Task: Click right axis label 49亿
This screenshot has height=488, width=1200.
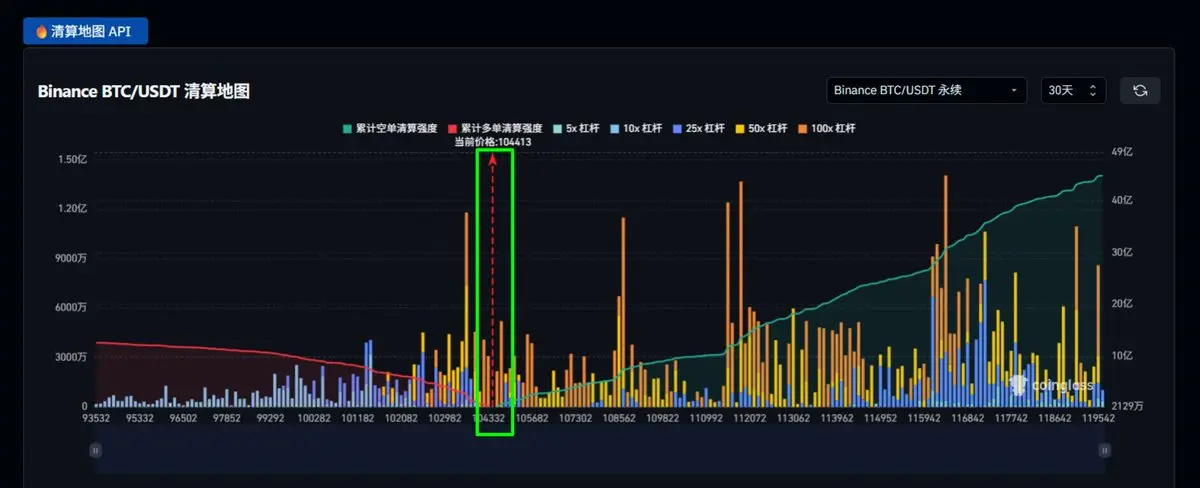Action: [x=1122, y=152]
